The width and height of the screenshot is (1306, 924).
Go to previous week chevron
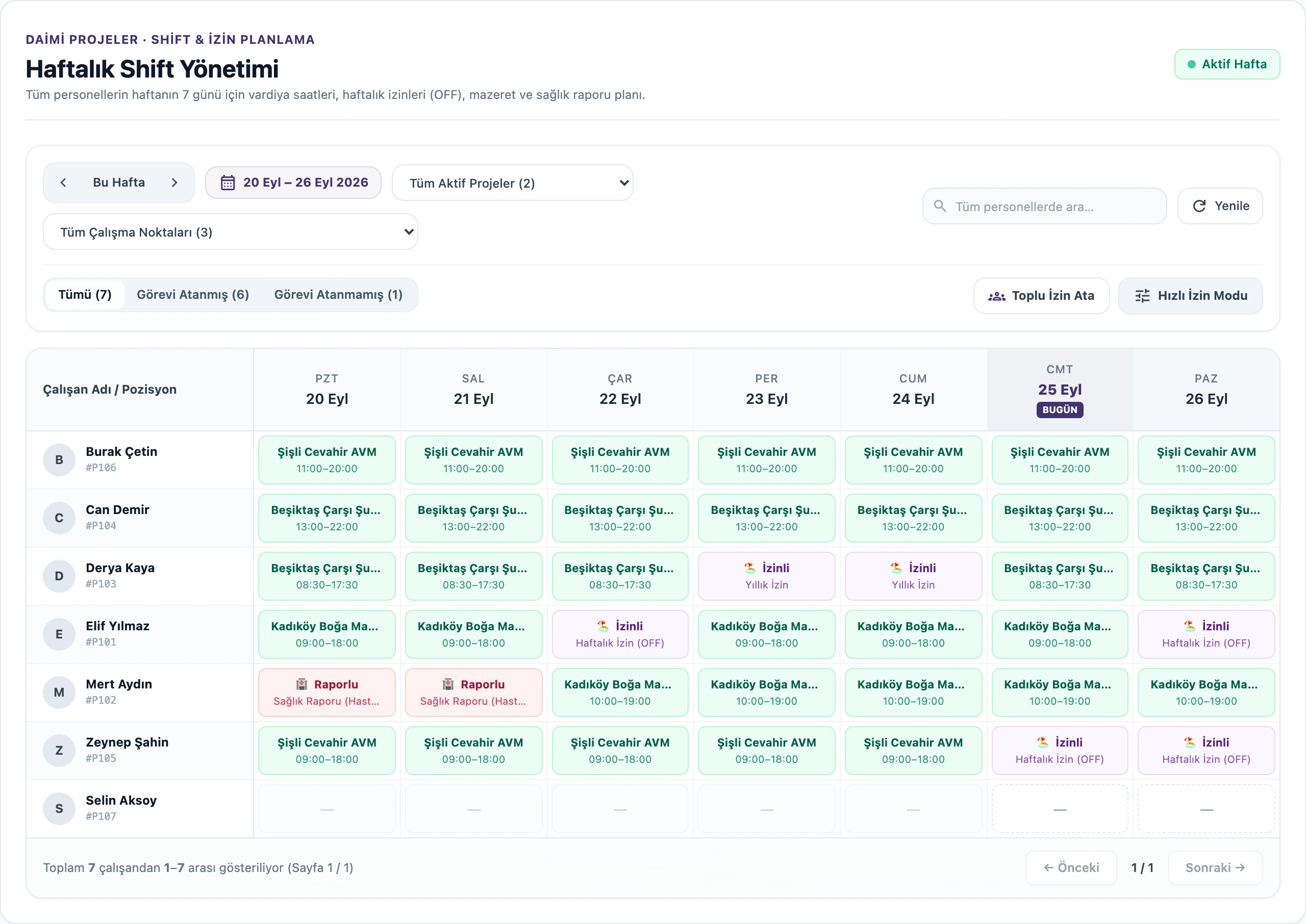click(63, 183)
